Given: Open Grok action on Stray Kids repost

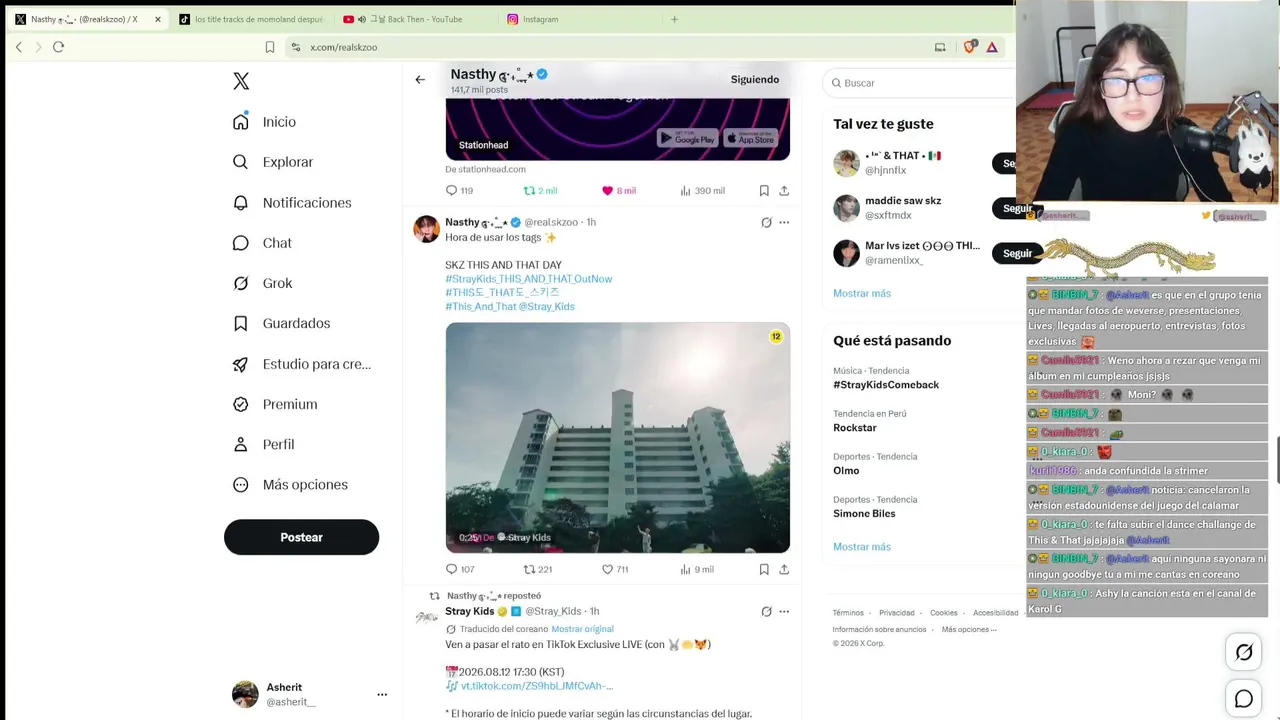Looking at the screenshot, I should coord(766,612).
